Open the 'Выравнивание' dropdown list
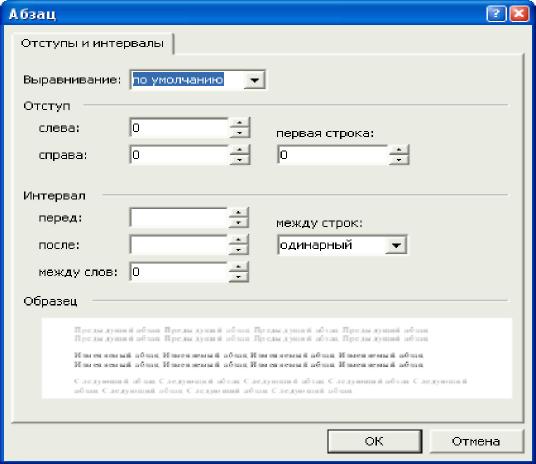The height and width of the screenshot is (464, 536). (254, 80)
